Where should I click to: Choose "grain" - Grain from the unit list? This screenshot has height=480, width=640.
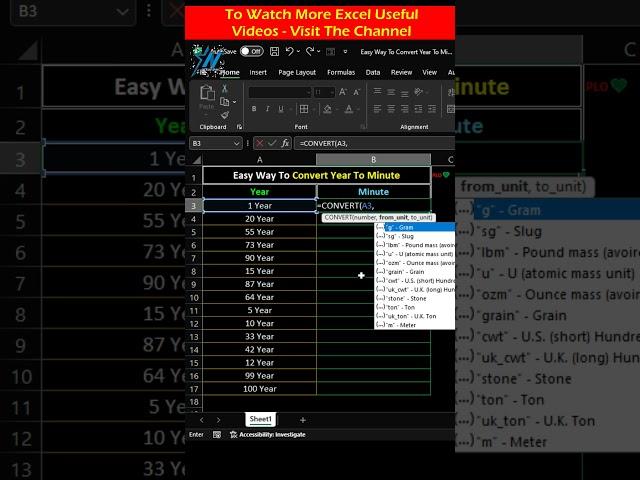[x=415, y=272]
